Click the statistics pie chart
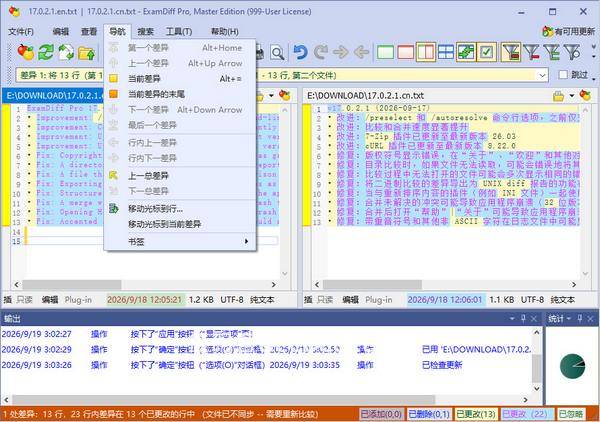The image size is (600, 422). (572, 366)
